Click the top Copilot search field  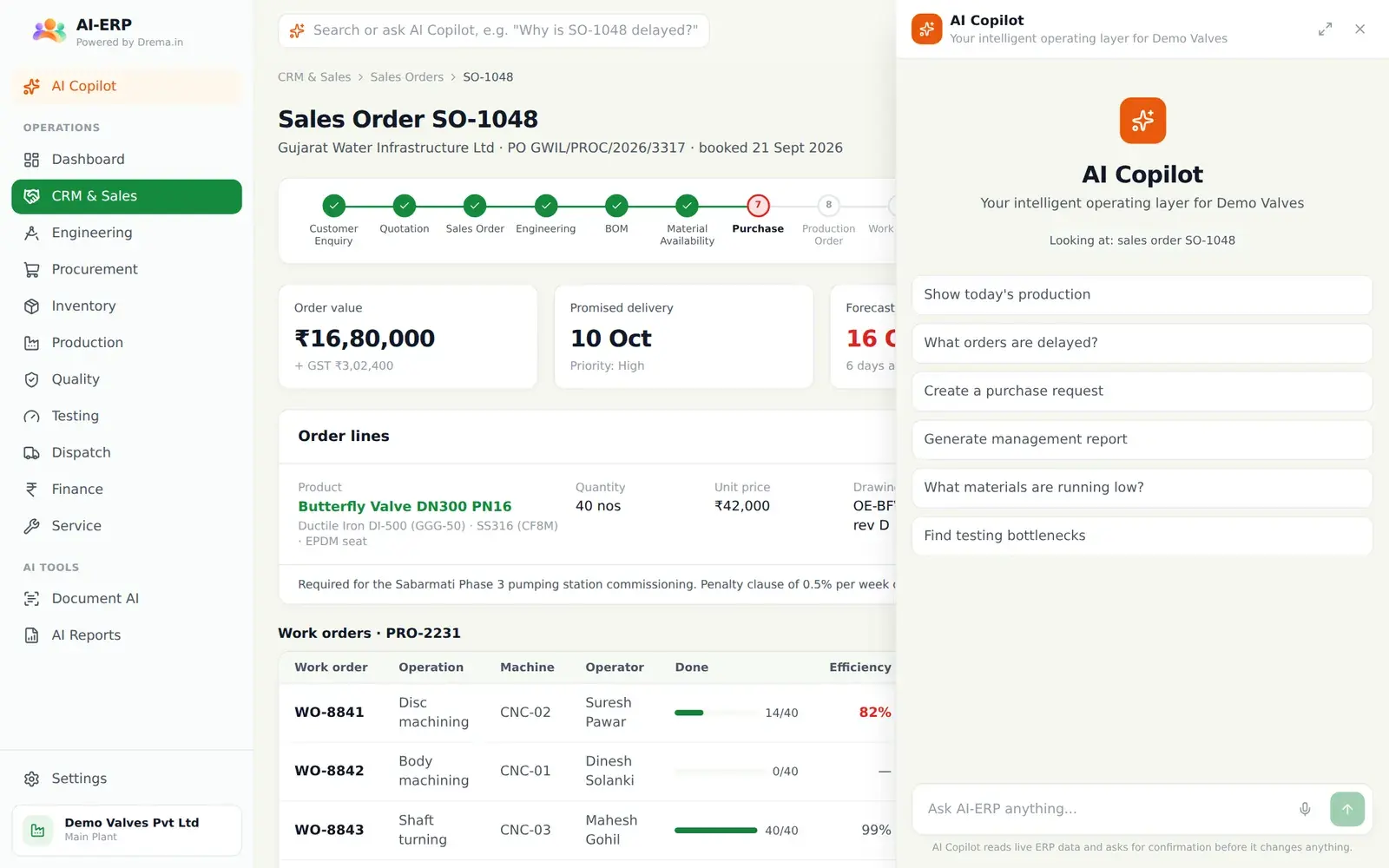(x=493, y=30)
